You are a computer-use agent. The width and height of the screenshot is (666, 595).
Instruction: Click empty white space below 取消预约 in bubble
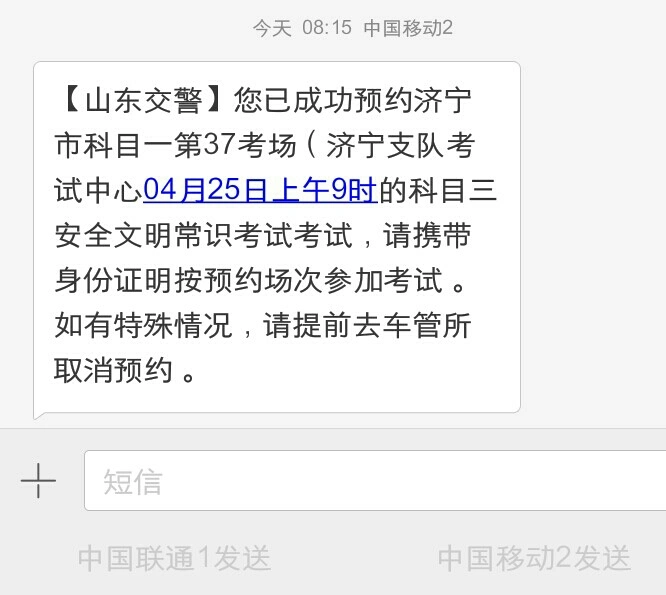(x=276, y=398)
